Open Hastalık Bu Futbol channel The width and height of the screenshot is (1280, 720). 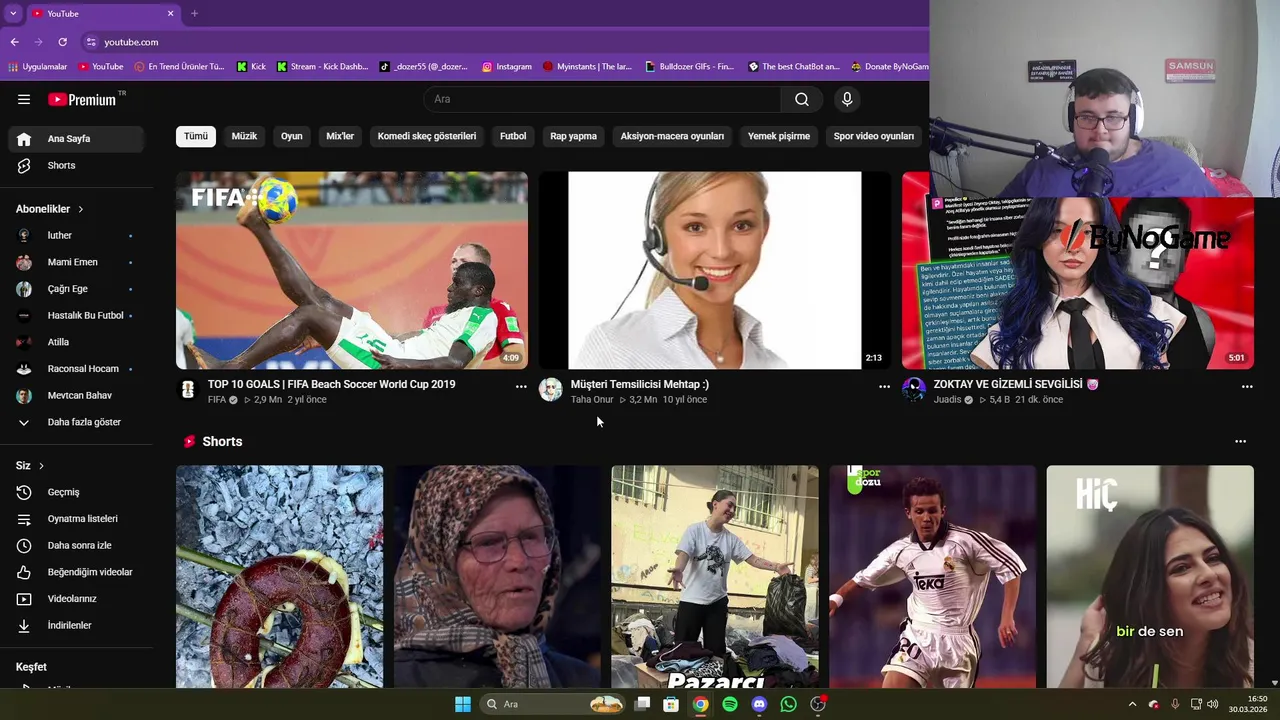(x=77, y=315)
